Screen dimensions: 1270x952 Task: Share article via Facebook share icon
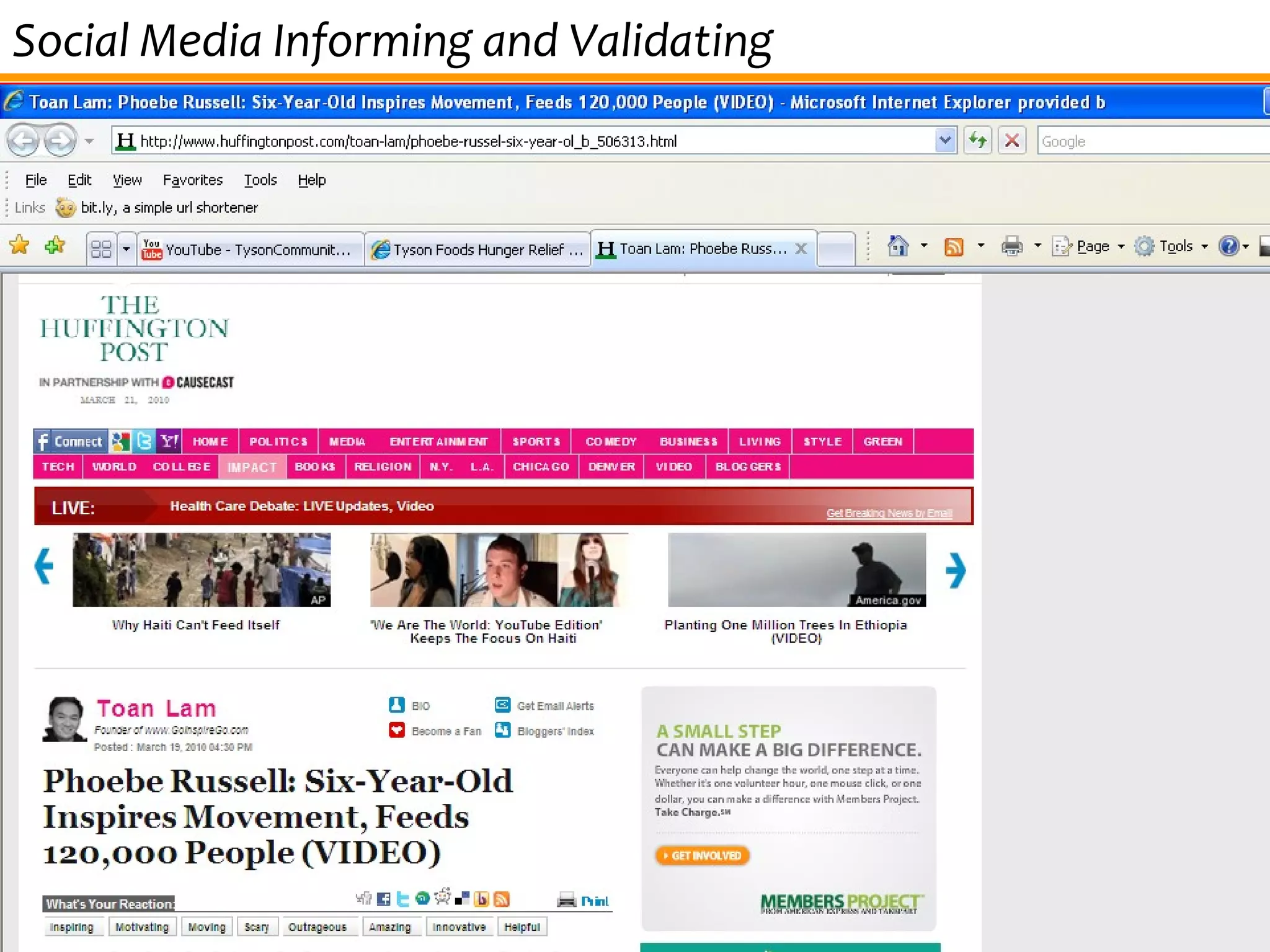384,899
